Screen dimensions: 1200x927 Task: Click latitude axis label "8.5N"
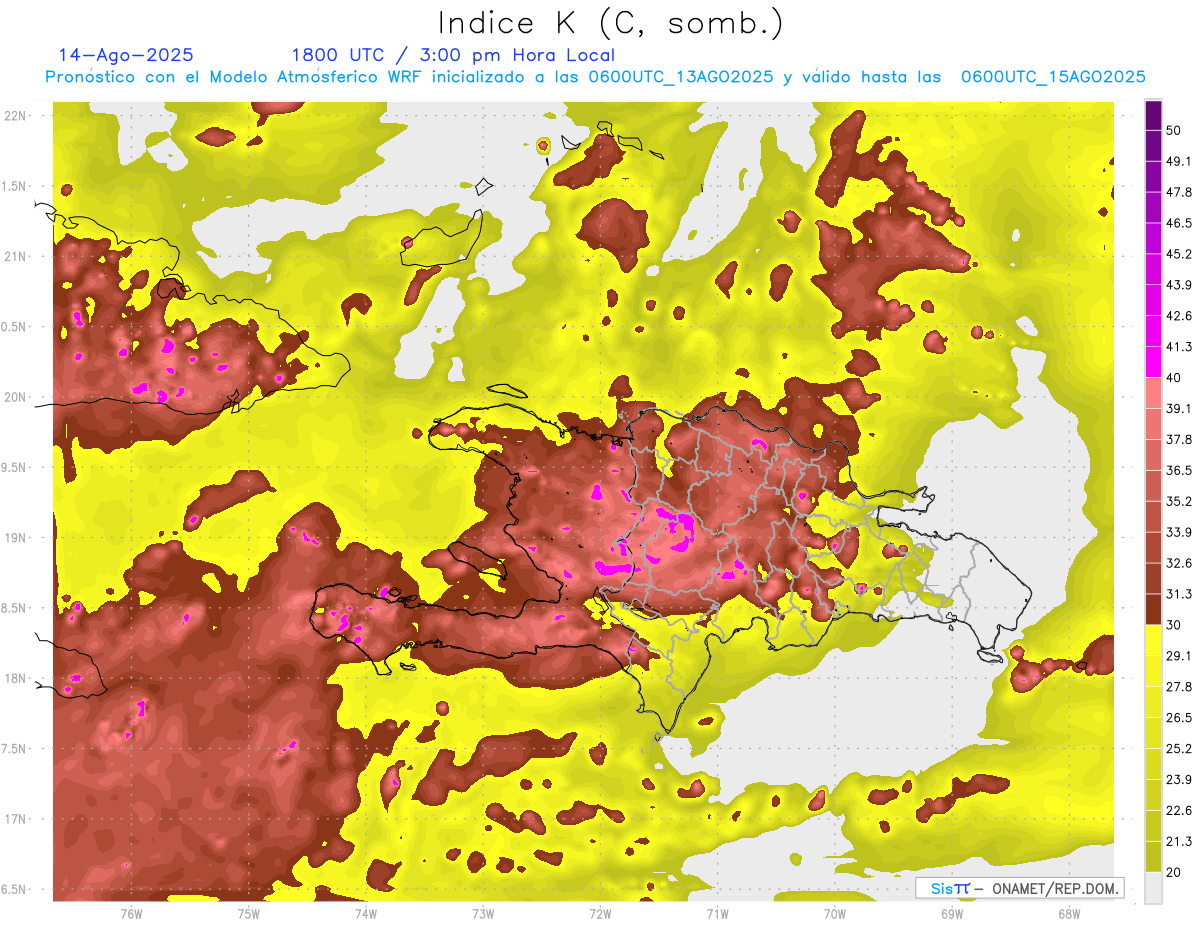[15, 608]
